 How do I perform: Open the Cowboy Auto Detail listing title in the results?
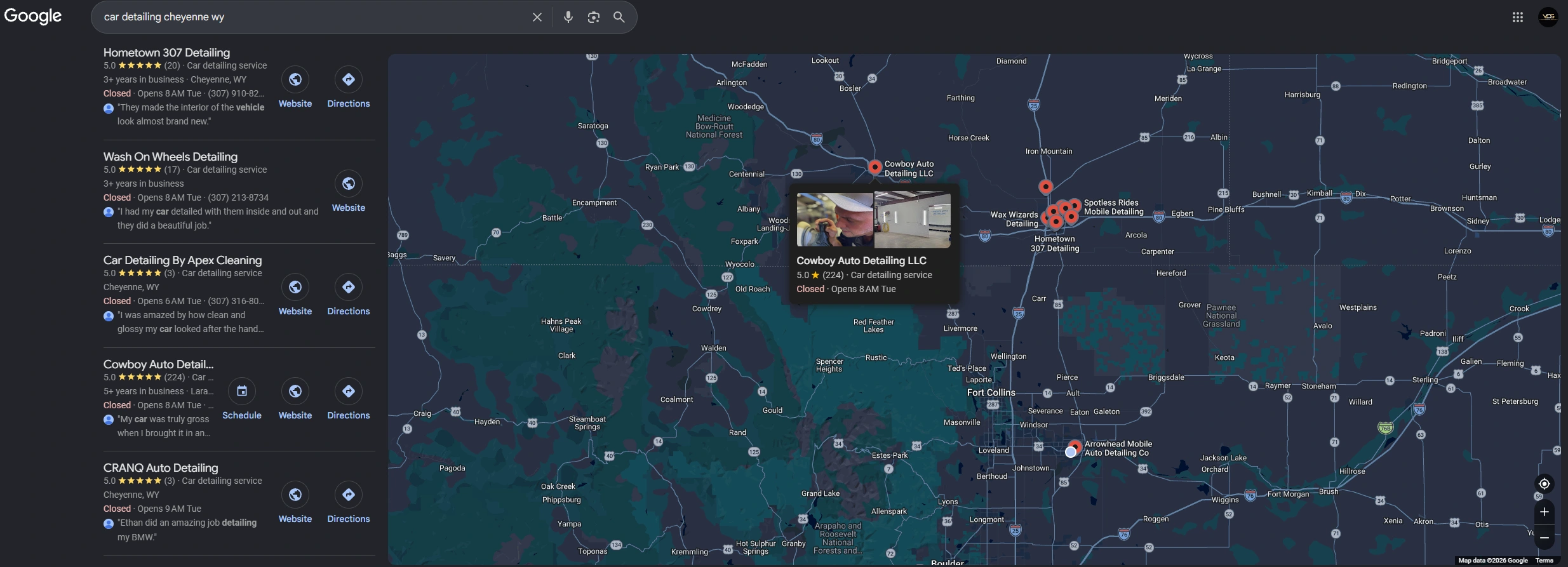(x=158, y=364)
